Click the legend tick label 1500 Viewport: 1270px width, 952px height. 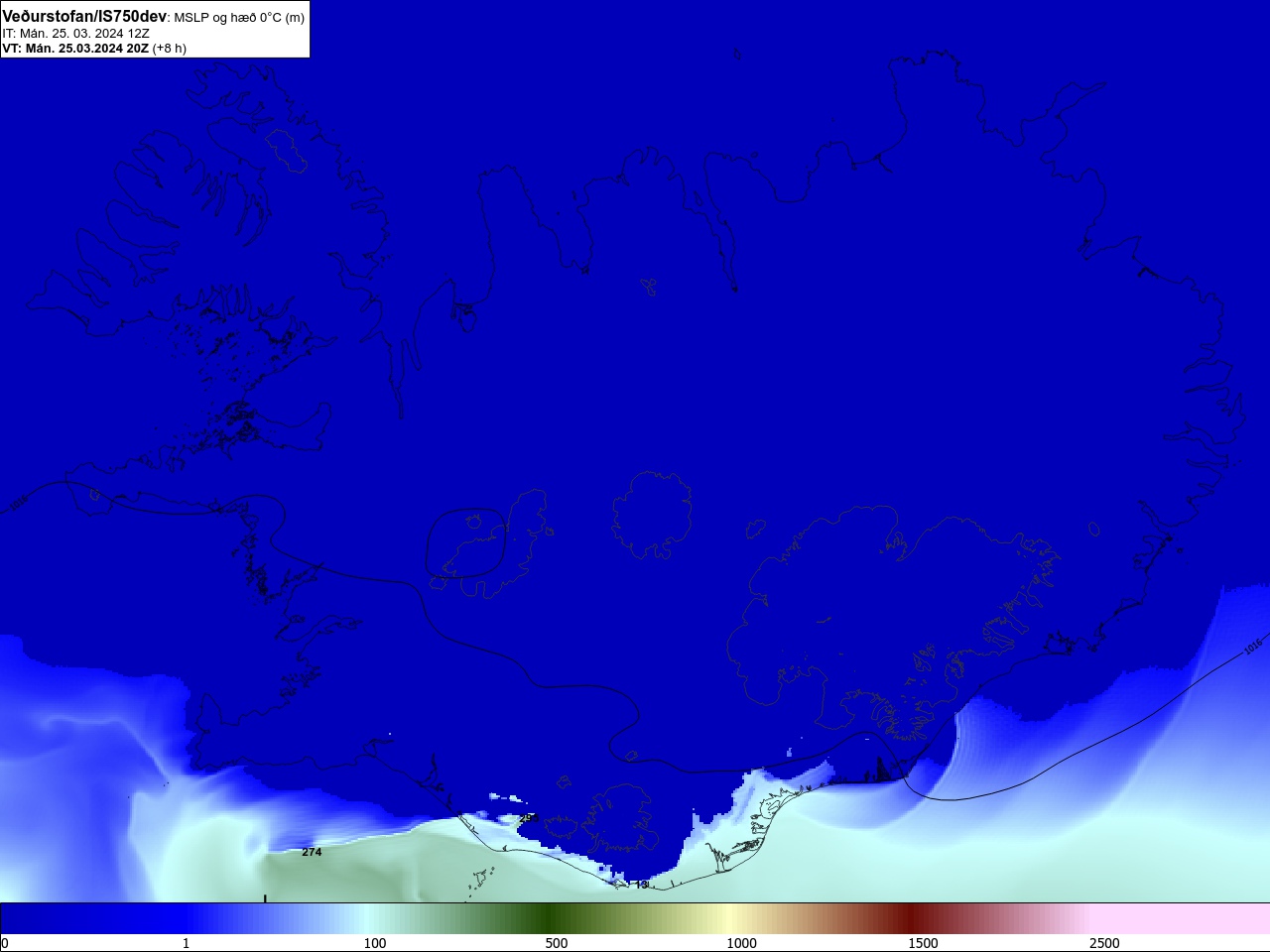923,943
